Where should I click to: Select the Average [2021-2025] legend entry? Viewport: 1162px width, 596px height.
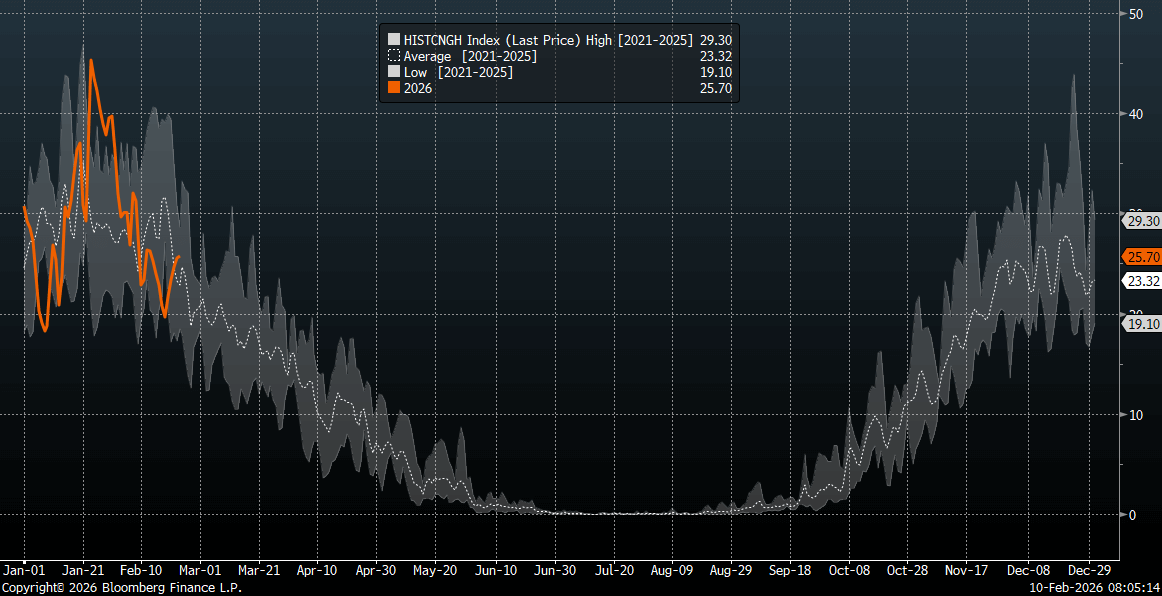pyautogui.click(x=470, y=56)
